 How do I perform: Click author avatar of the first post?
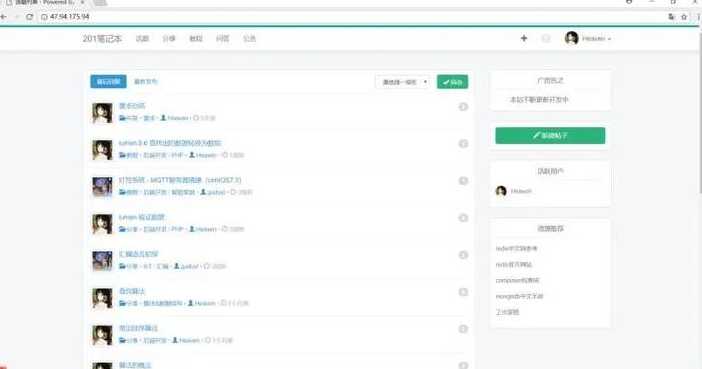coord(103,113)
